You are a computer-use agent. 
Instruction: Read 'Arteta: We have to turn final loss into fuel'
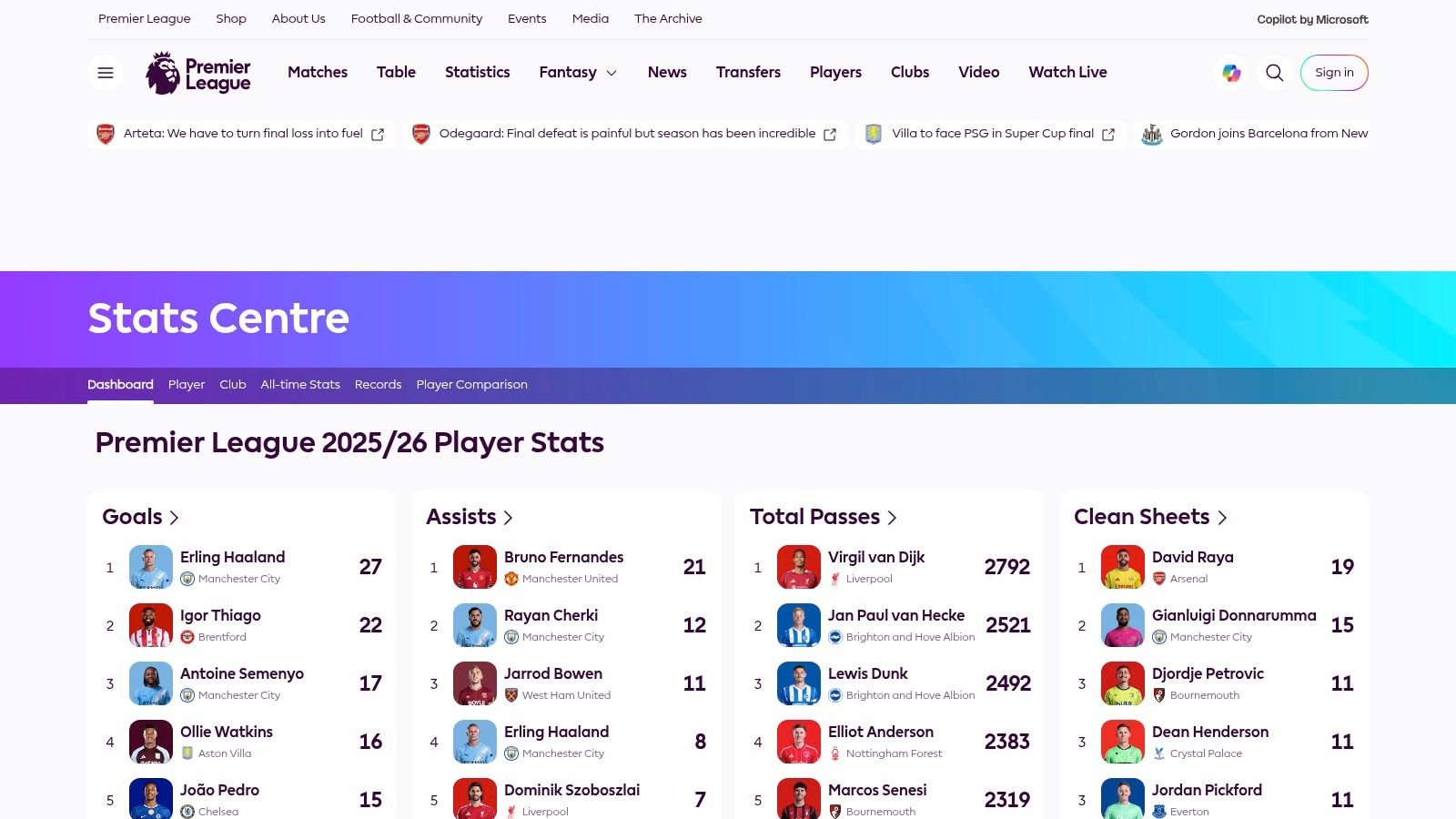point(243,134)
